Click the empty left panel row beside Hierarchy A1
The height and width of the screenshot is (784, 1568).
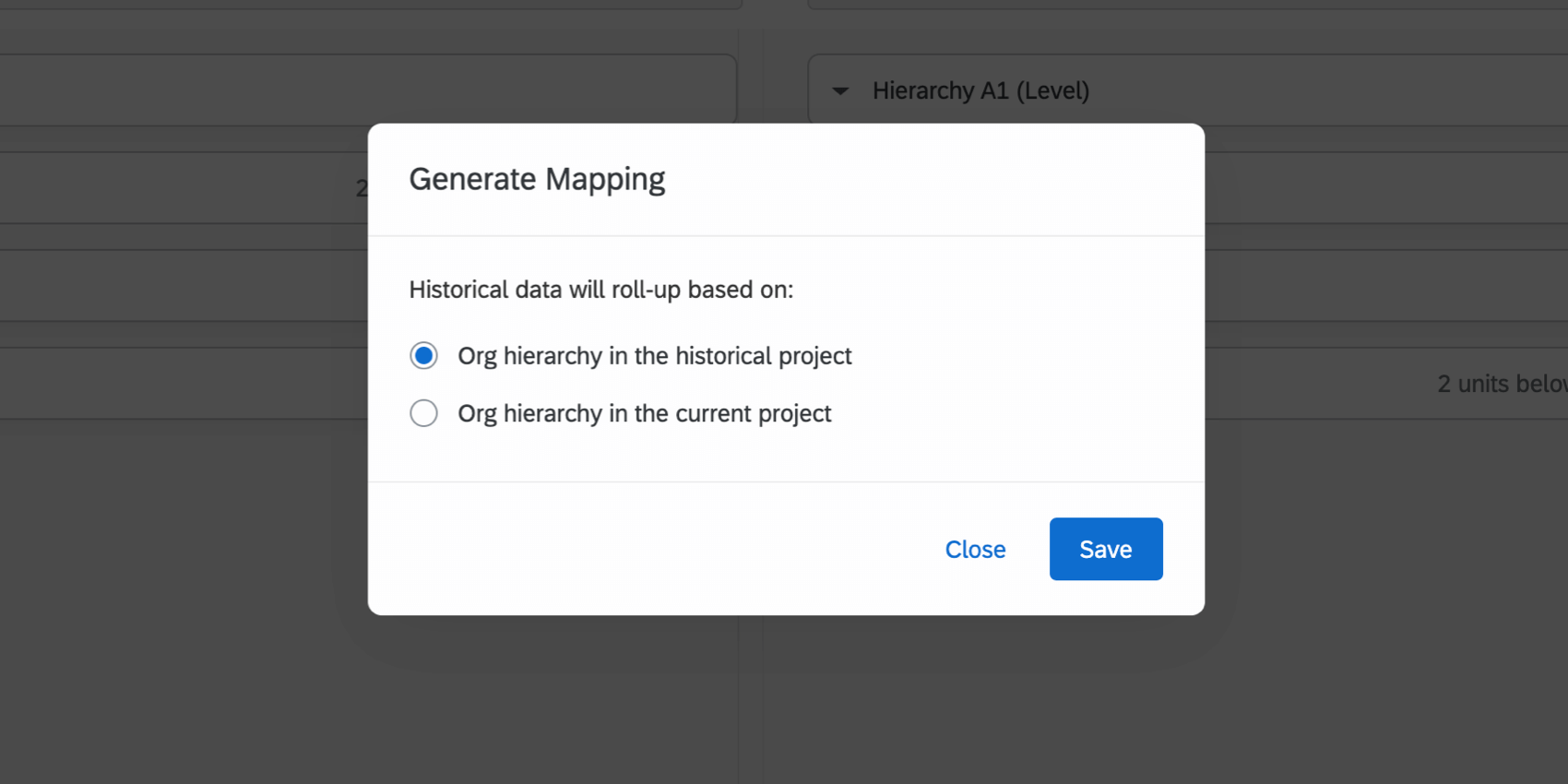(x=369, y=90)
